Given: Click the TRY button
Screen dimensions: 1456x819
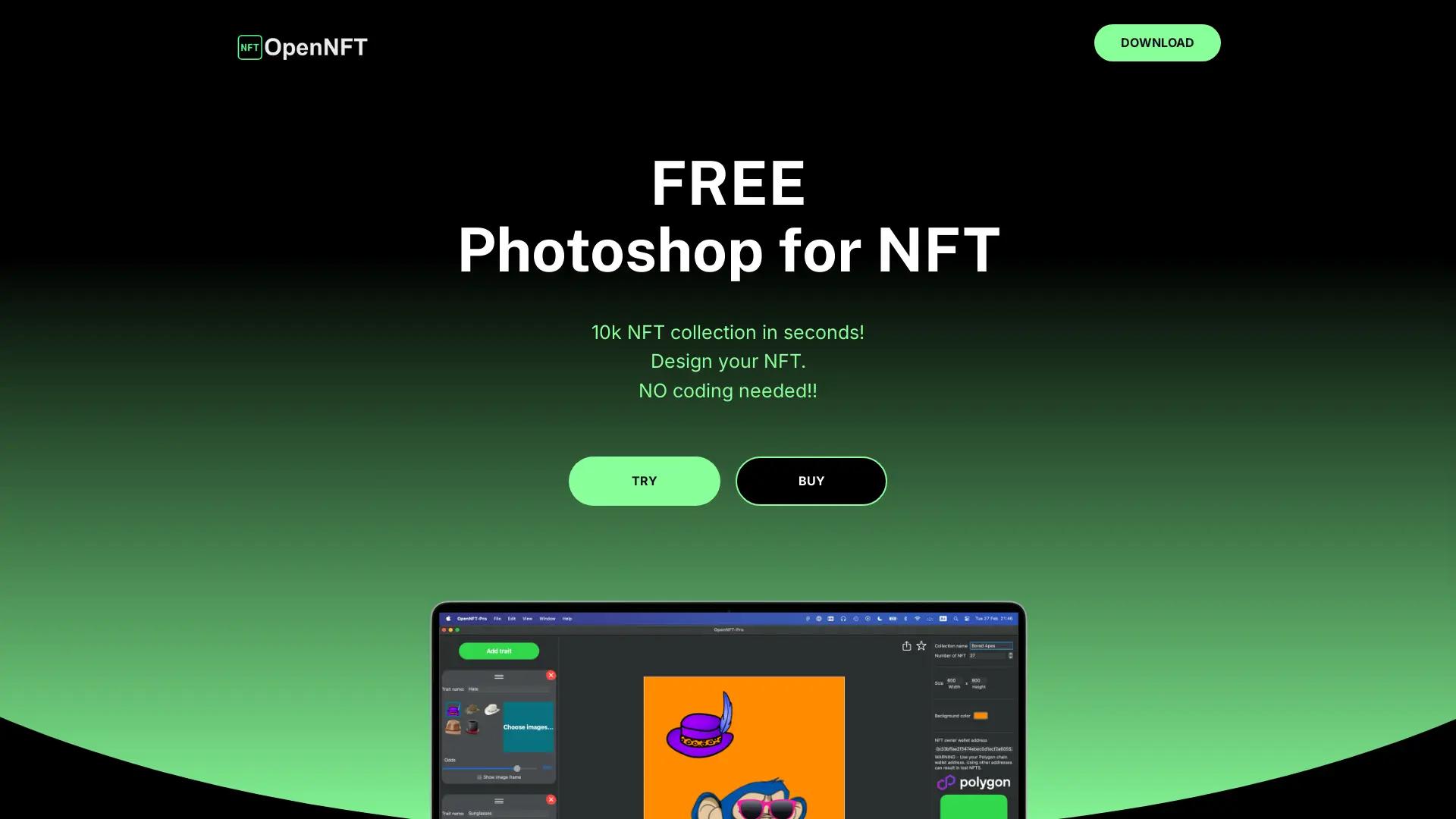Looking at the screenshot, I should coord(644,480).
